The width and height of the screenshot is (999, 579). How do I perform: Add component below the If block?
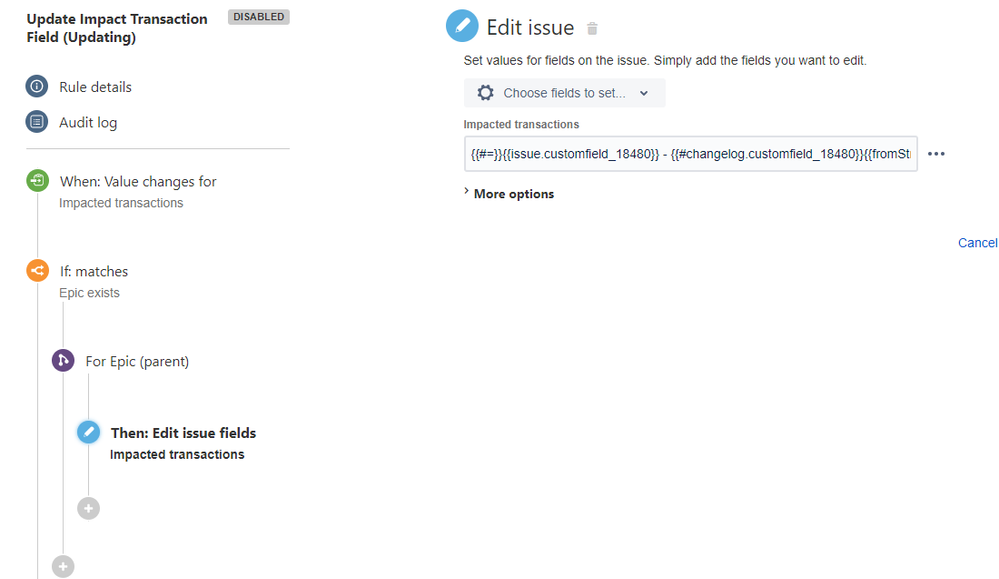(63, 566)
